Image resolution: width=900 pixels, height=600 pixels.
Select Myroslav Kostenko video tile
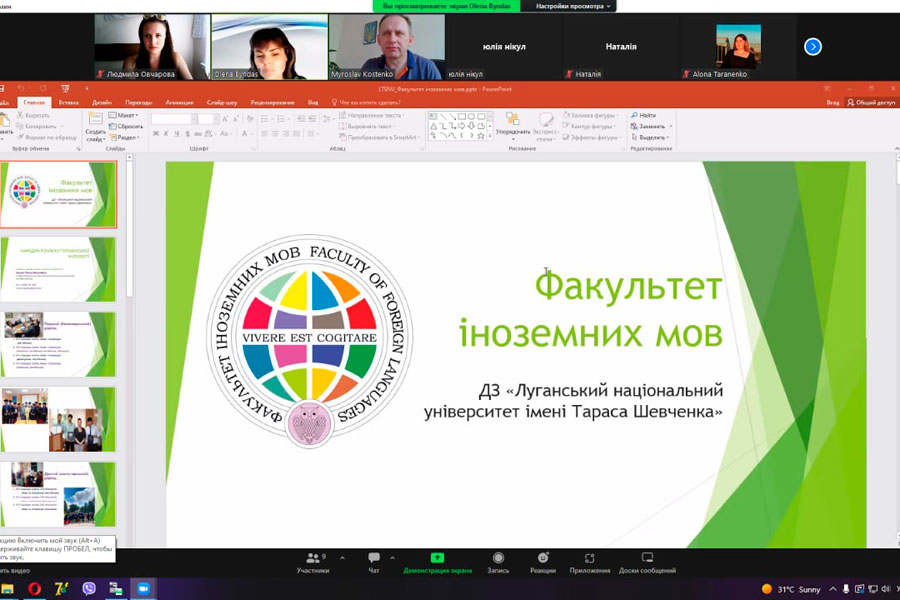click(387, 47)
